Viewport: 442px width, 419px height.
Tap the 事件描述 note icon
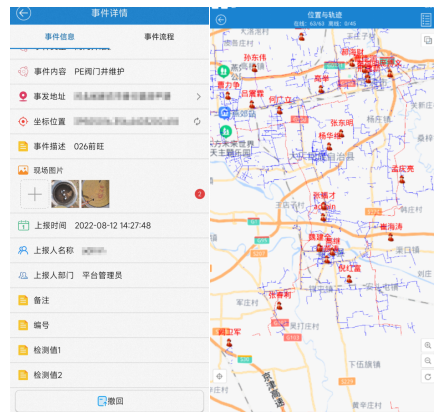coord(23,146)
